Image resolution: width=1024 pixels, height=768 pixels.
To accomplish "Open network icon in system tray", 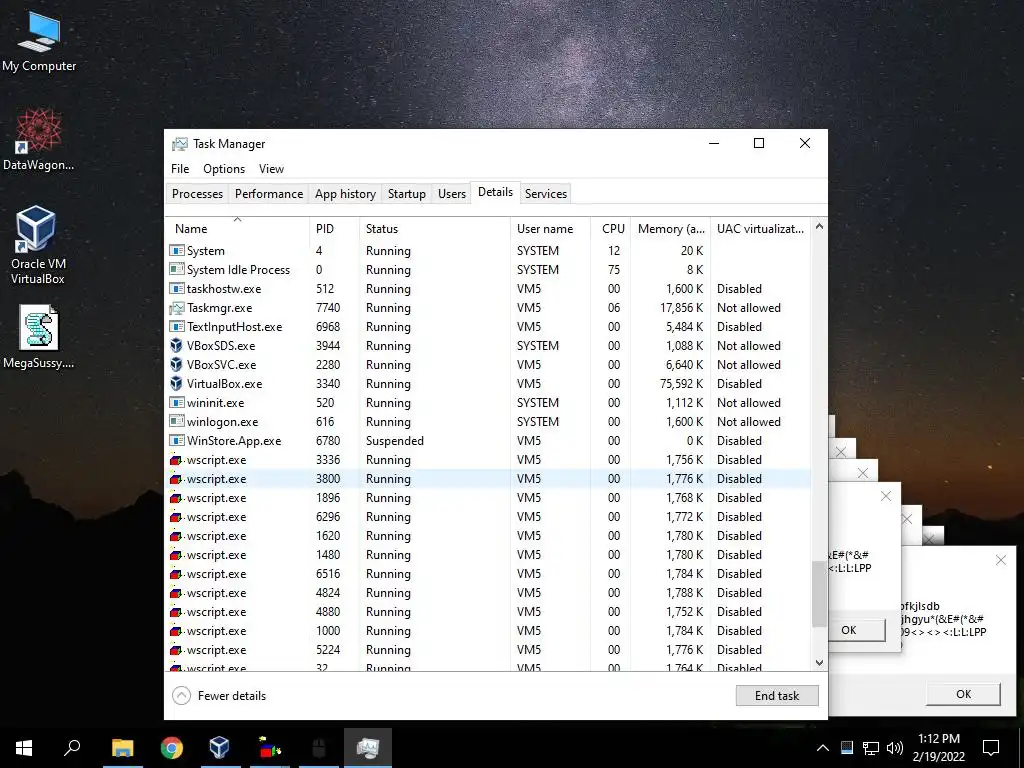I will (x=871, y=748).
